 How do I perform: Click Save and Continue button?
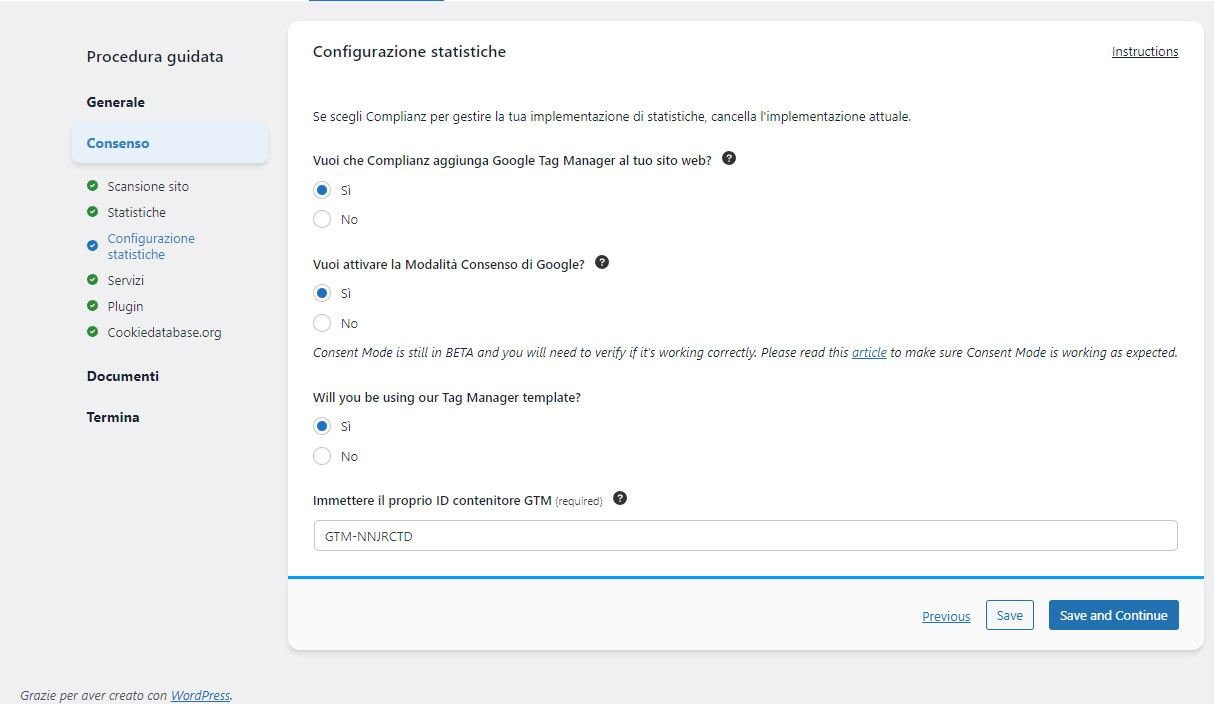1113,615
